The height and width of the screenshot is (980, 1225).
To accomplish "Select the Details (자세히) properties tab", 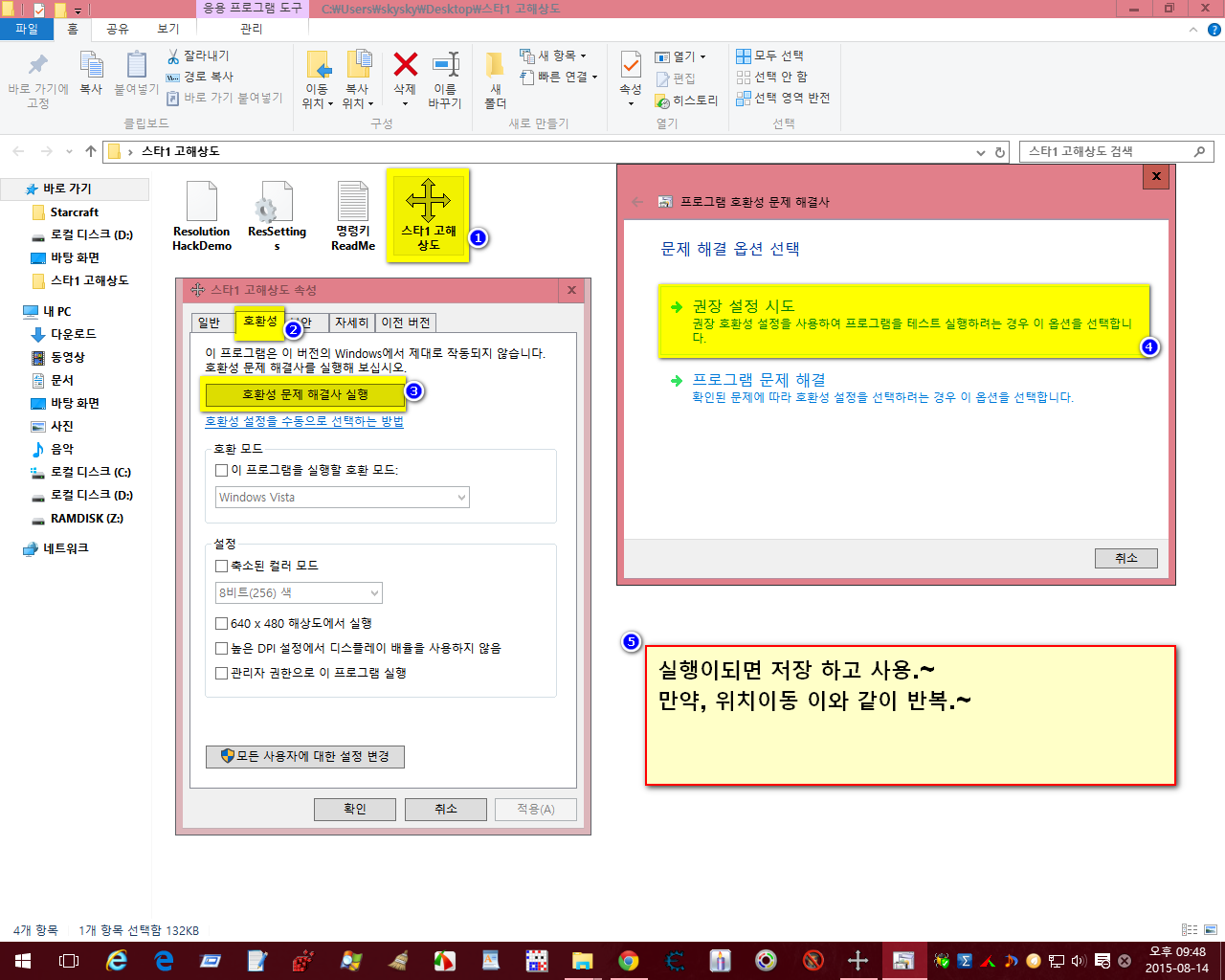I will [351, 323].
